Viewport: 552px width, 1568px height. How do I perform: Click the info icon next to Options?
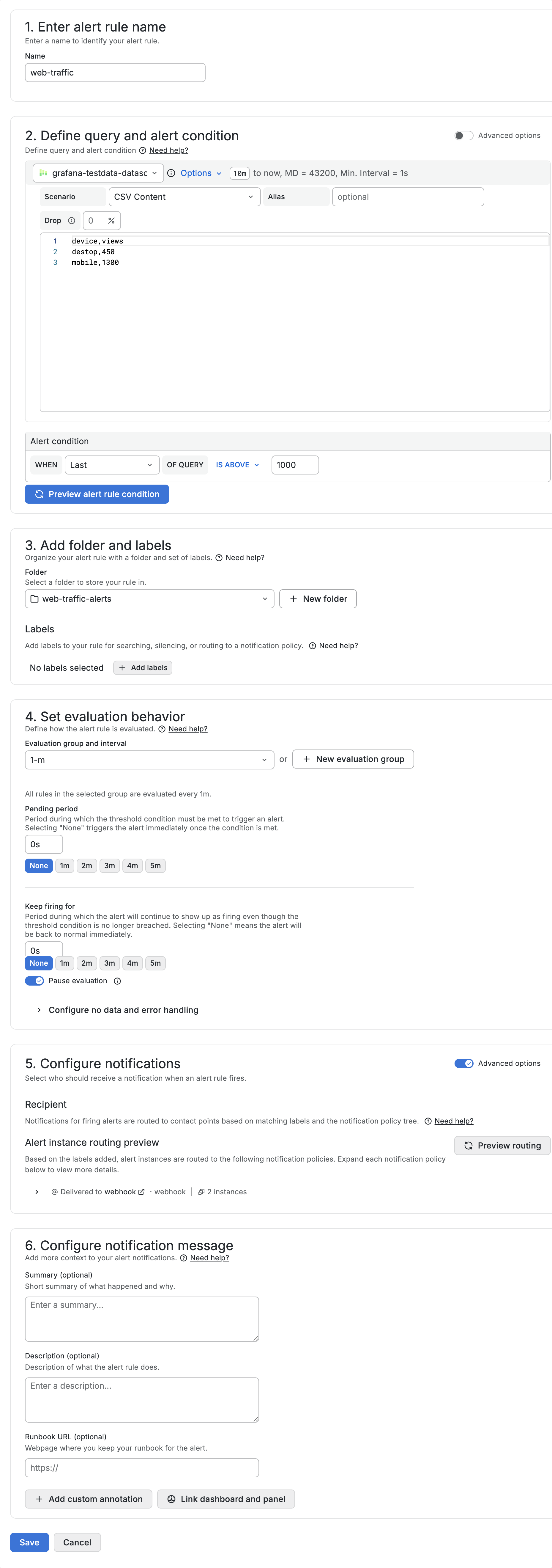click(171, 173)
